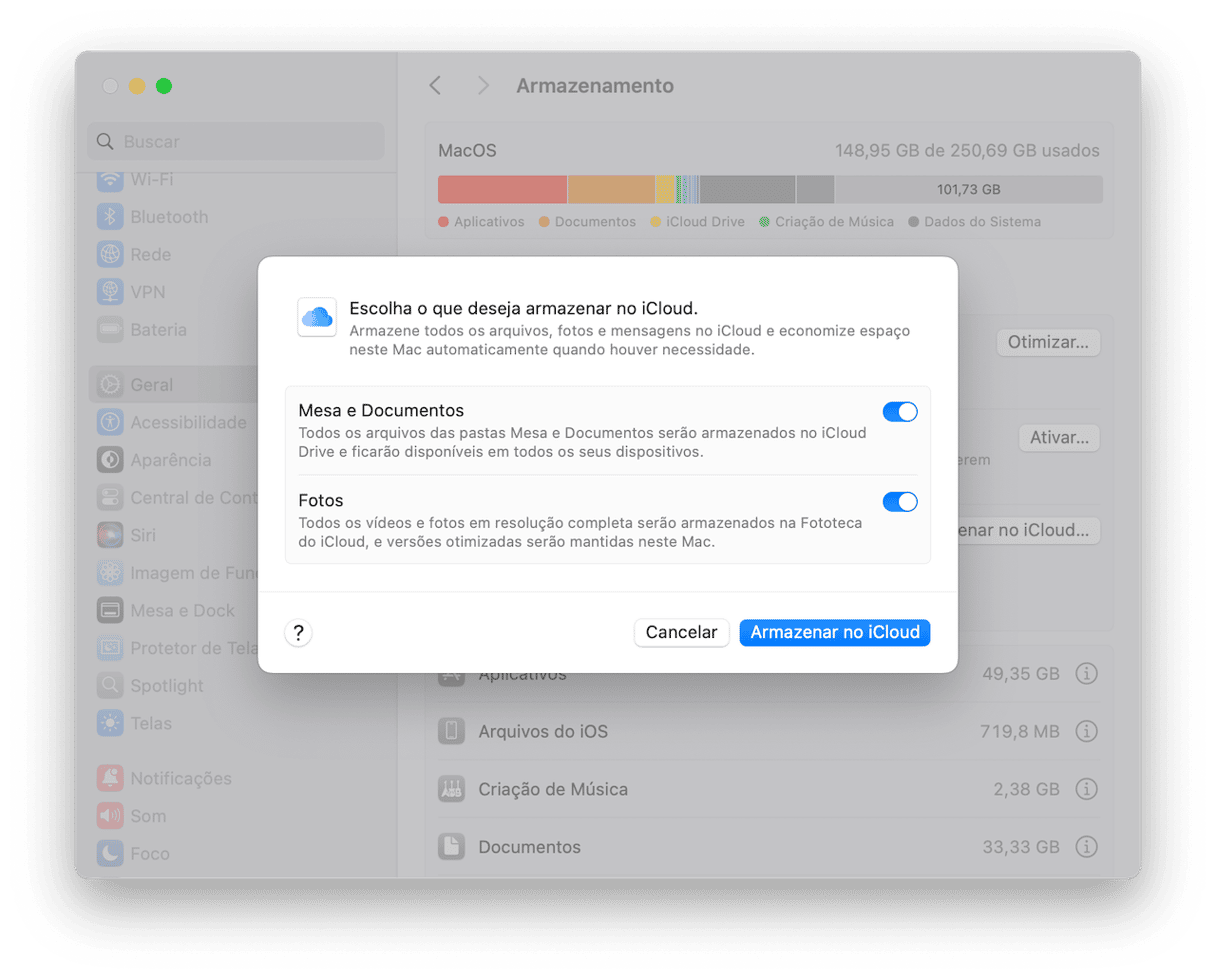Go forward with the right chevron
The height and width of the screenshot is (978, 1216).
click(483, 86)
